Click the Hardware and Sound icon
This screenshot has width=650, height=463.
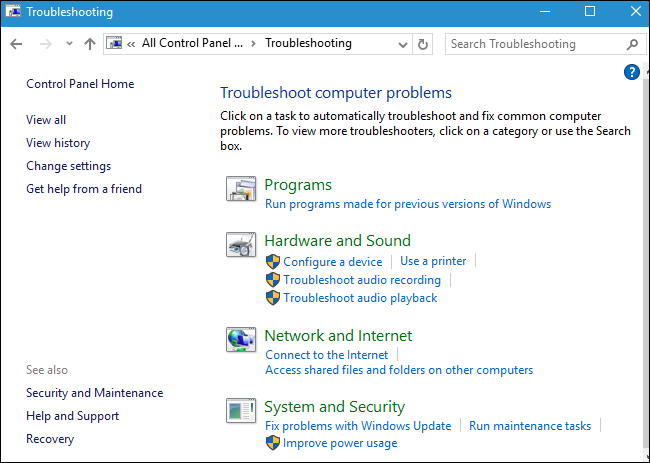coord(241,245)
